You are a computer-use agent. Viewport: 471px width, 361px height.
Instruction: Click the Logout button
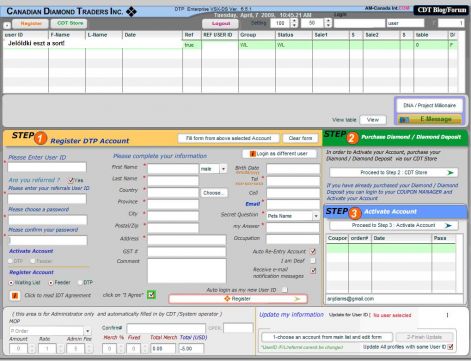pos(221,24)
